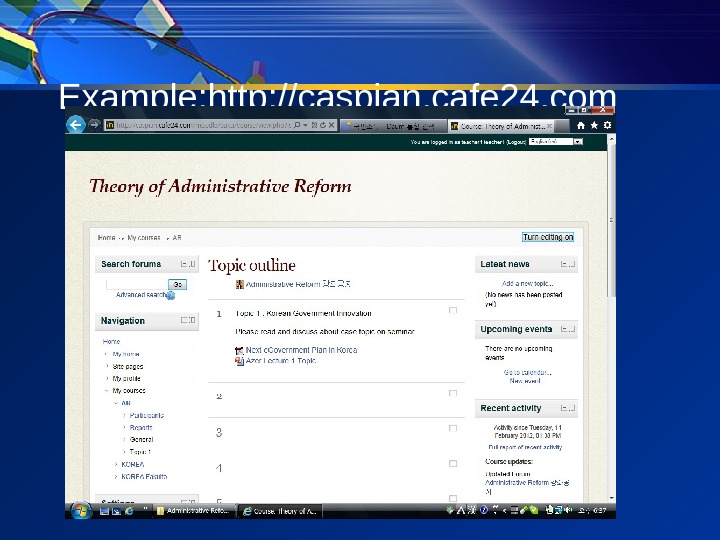
Task: Click the browser address bar URL
Action: tap(202, 125)
